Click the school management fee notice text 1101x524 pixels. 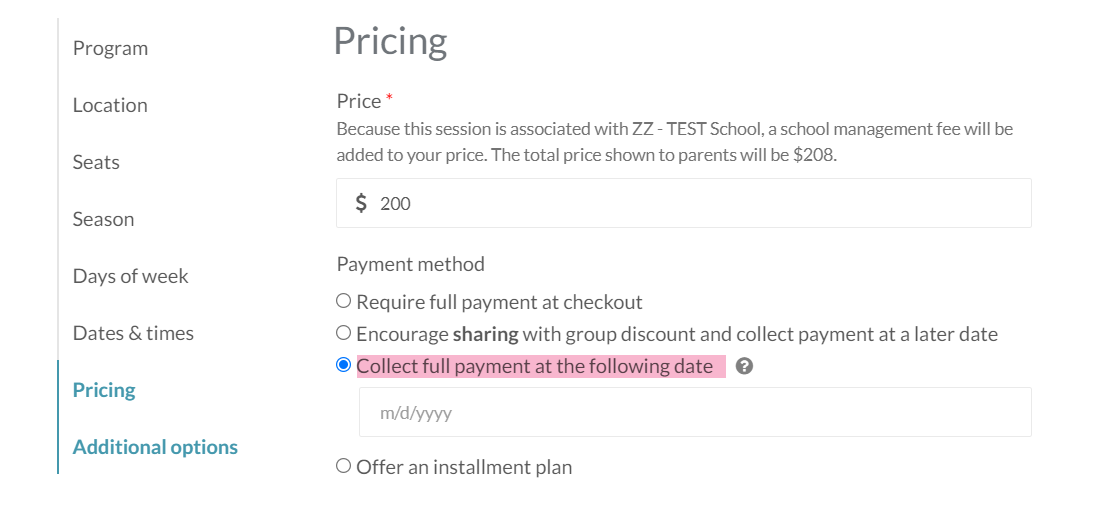pyautogui.click(x=675, y=142)
